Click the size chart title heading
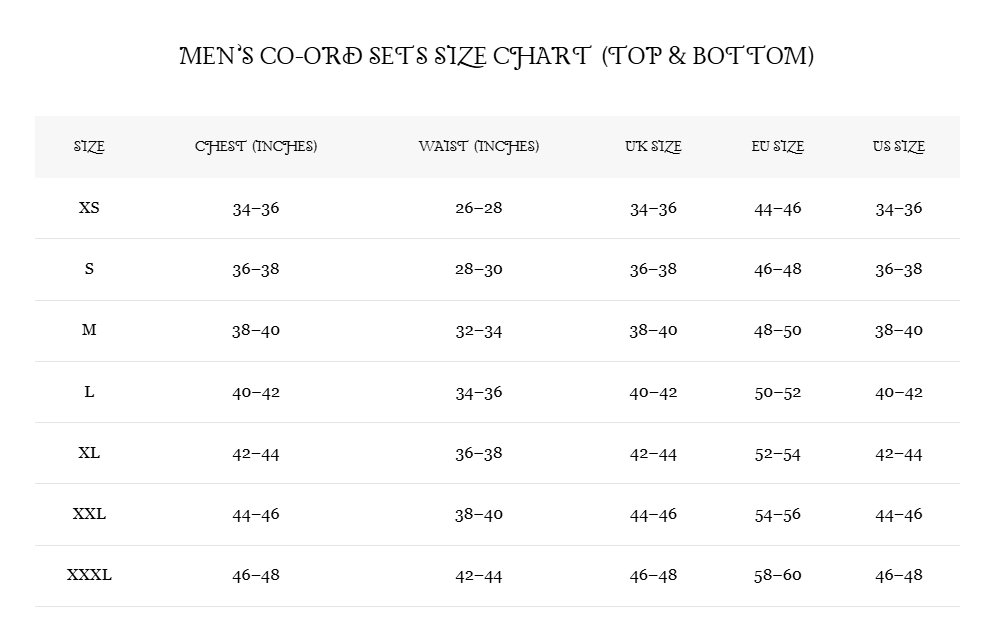 (496, 56)
